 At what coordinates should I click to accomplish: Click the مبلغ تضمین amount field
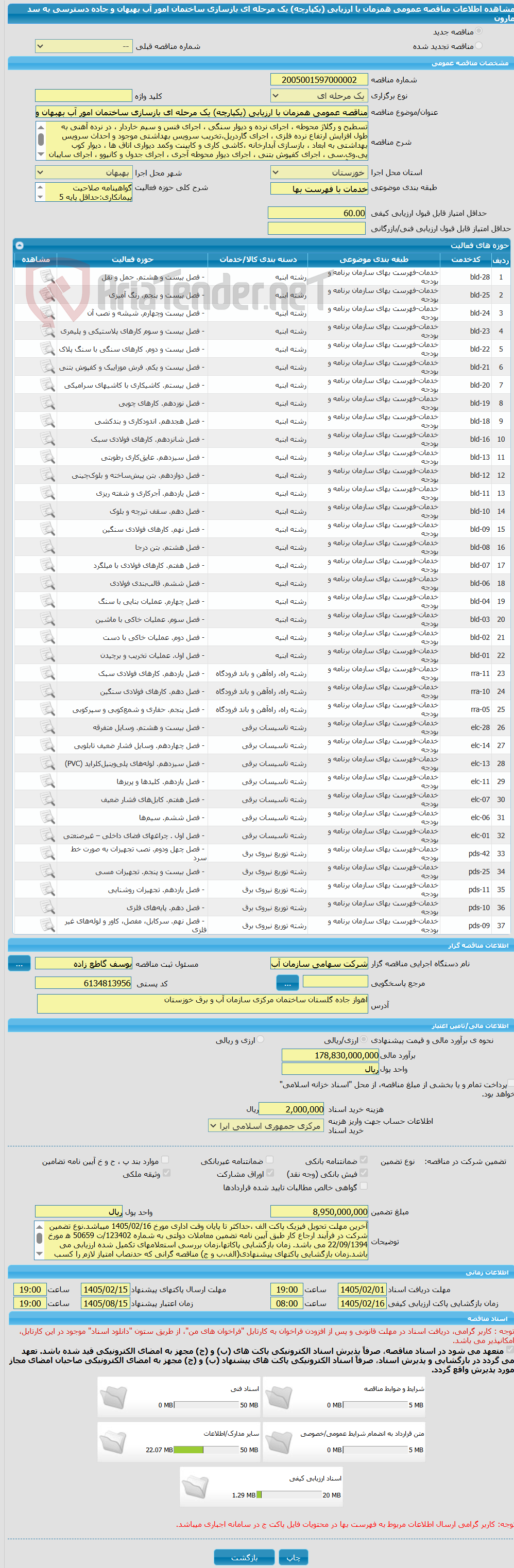point(318,1211)
